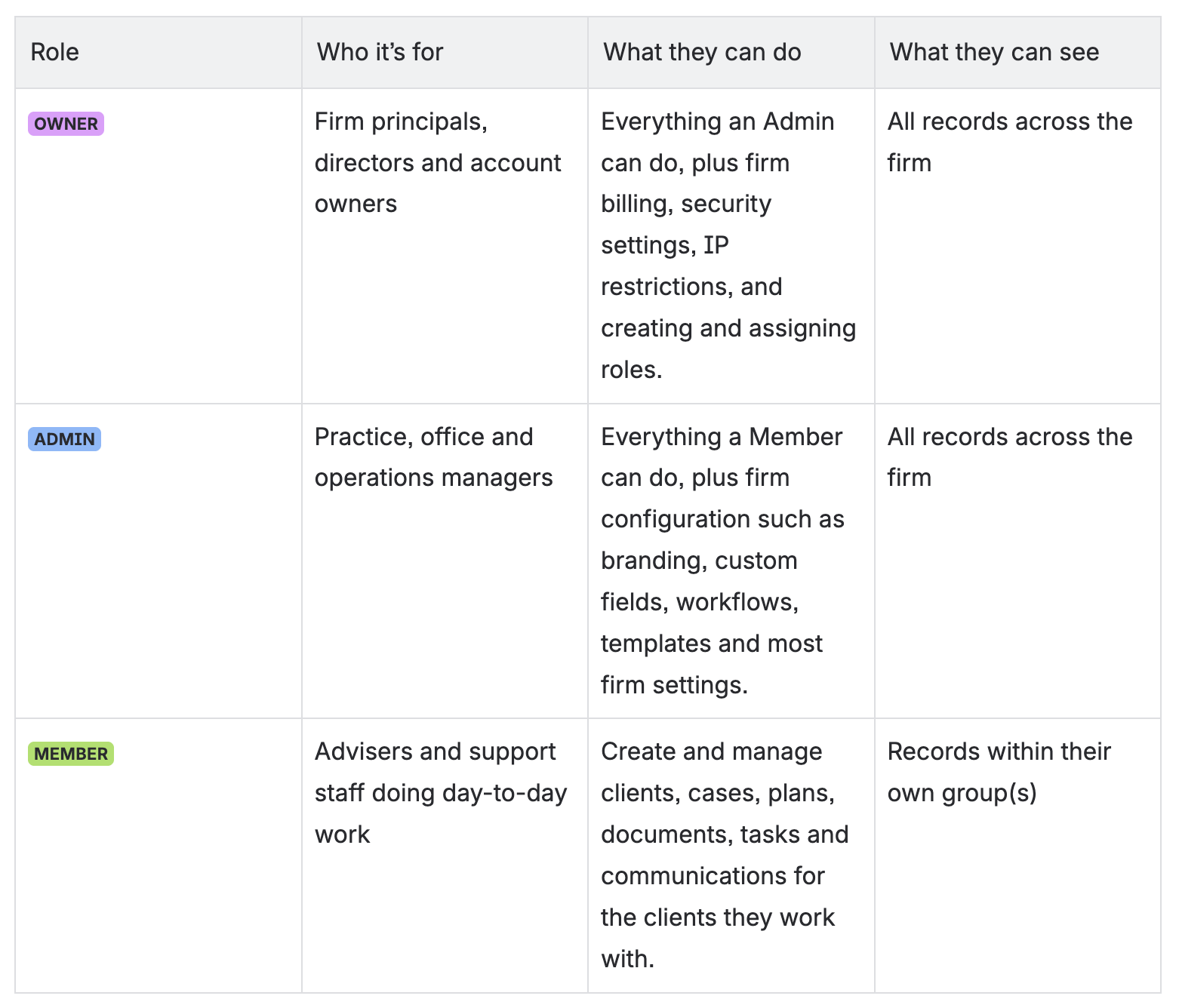Click "communications for the clients they work with"
This screenshot has width=1179, height=1008.
(x=717, y=917)
